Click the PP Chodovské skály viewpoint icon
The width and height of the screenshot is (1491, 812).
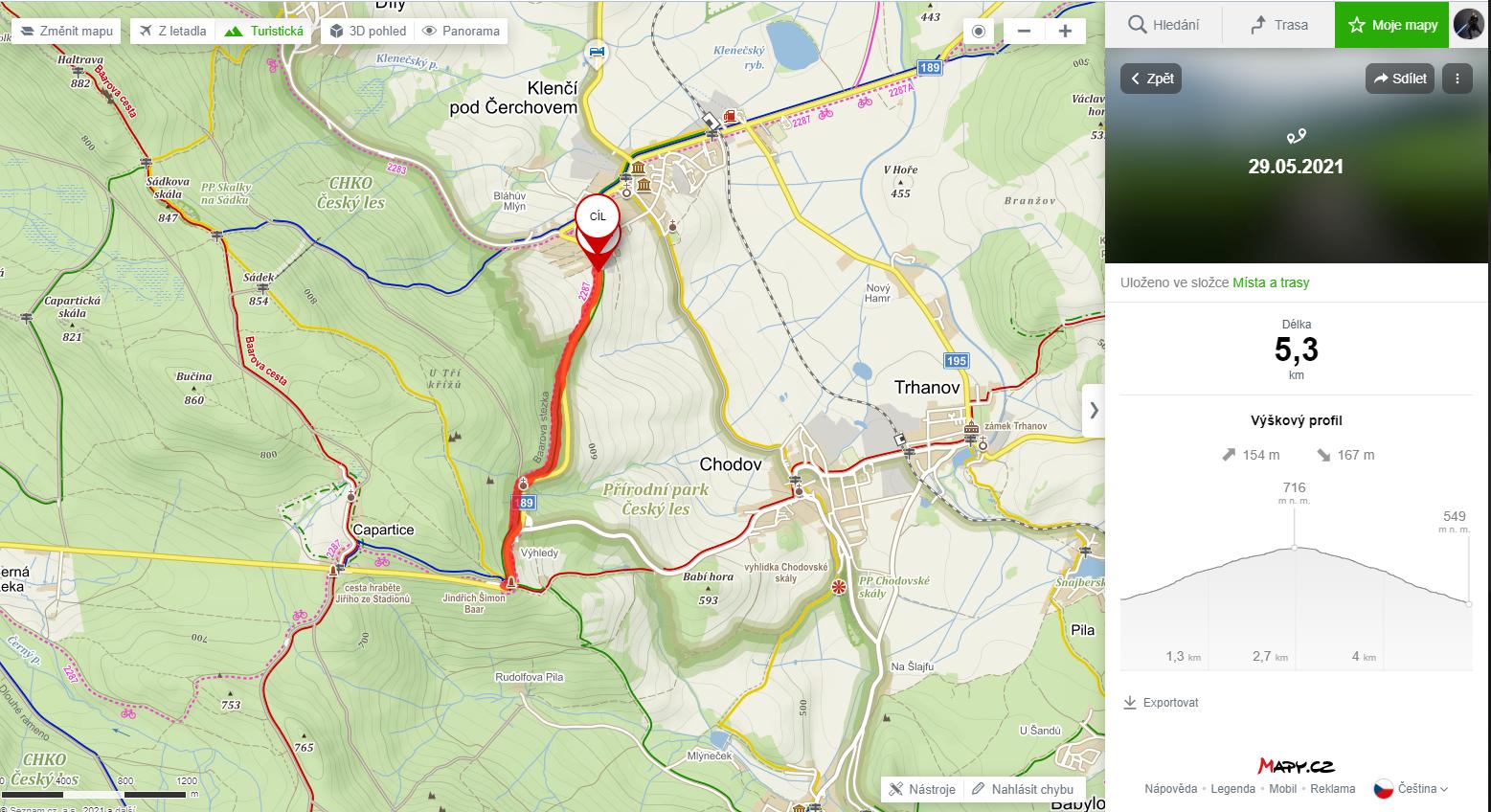click(x=840, y=586)
